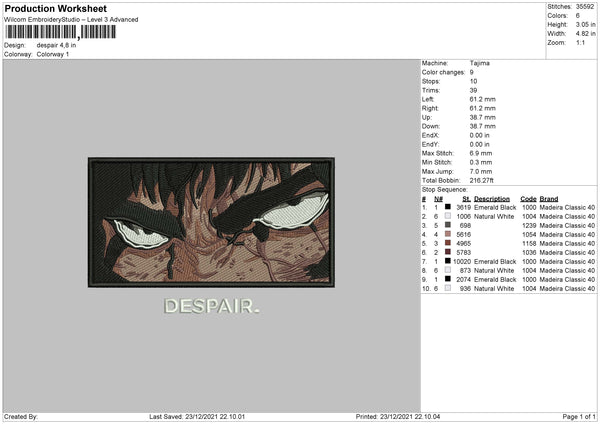
Task: Select 'Madeira Classic 40' in row 10
Action: [567, 289]
